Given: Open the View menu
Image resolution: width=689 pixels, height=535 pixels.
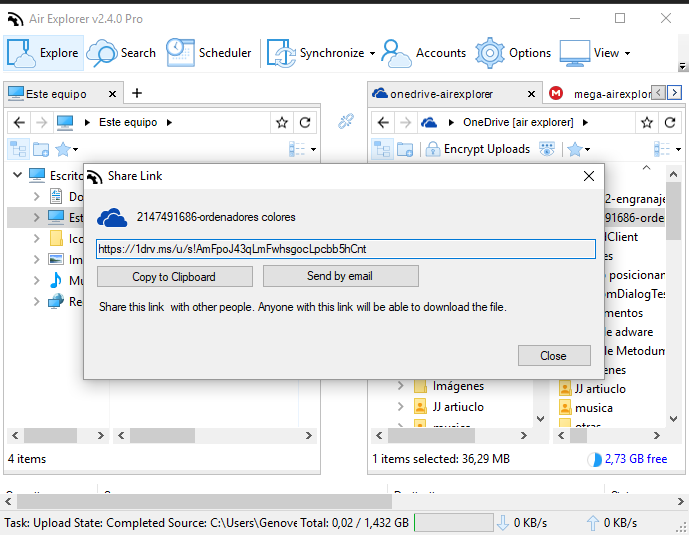Looking at the screenshot, I should [595, 53].
